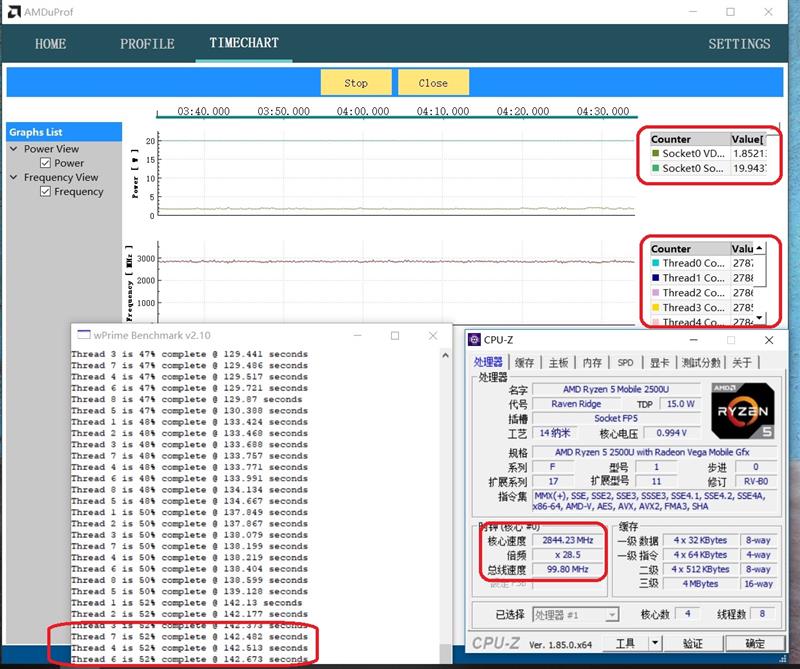Image resolution: width=800 pixels, height=669 pixels.
Task: Click the AMDuProf logo icon in title bar
Action: 14,12
